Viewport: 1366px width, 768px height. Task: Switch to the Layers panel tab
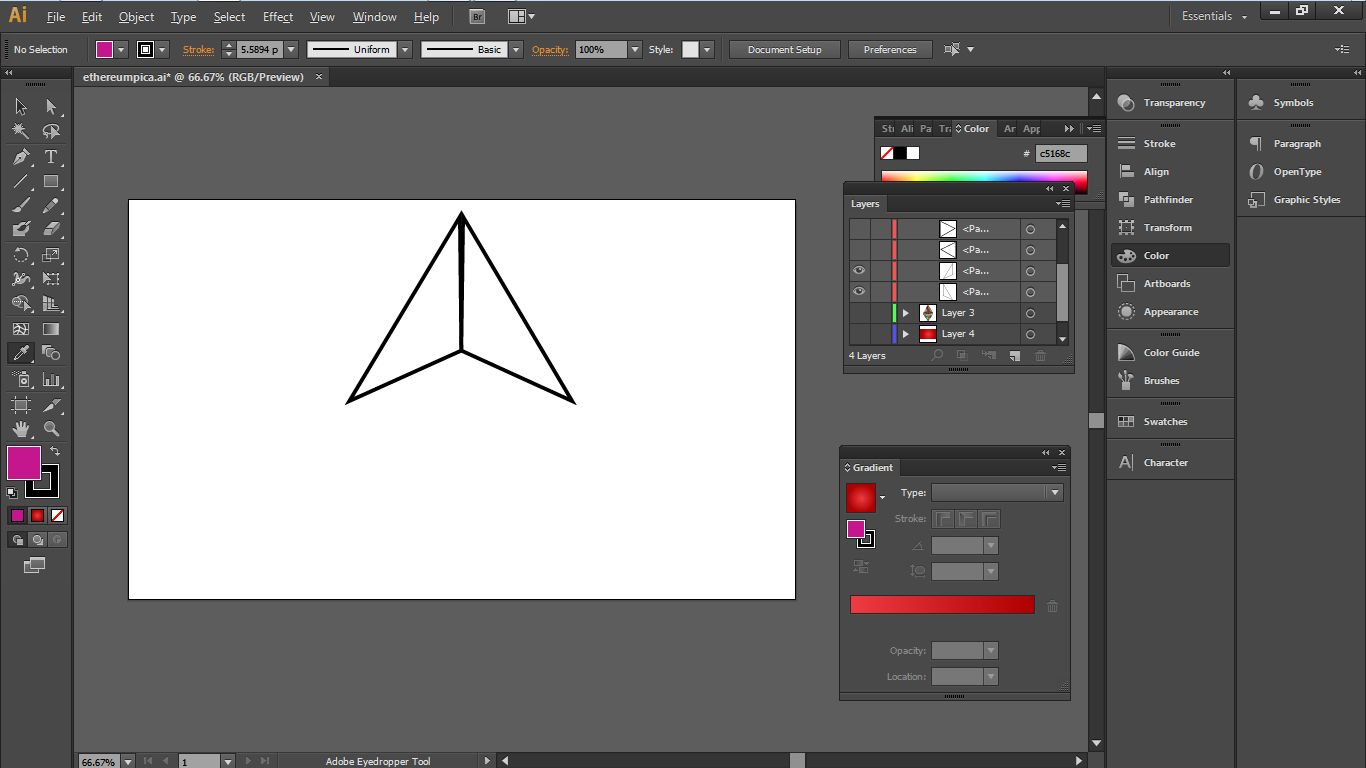pos(865,204)
